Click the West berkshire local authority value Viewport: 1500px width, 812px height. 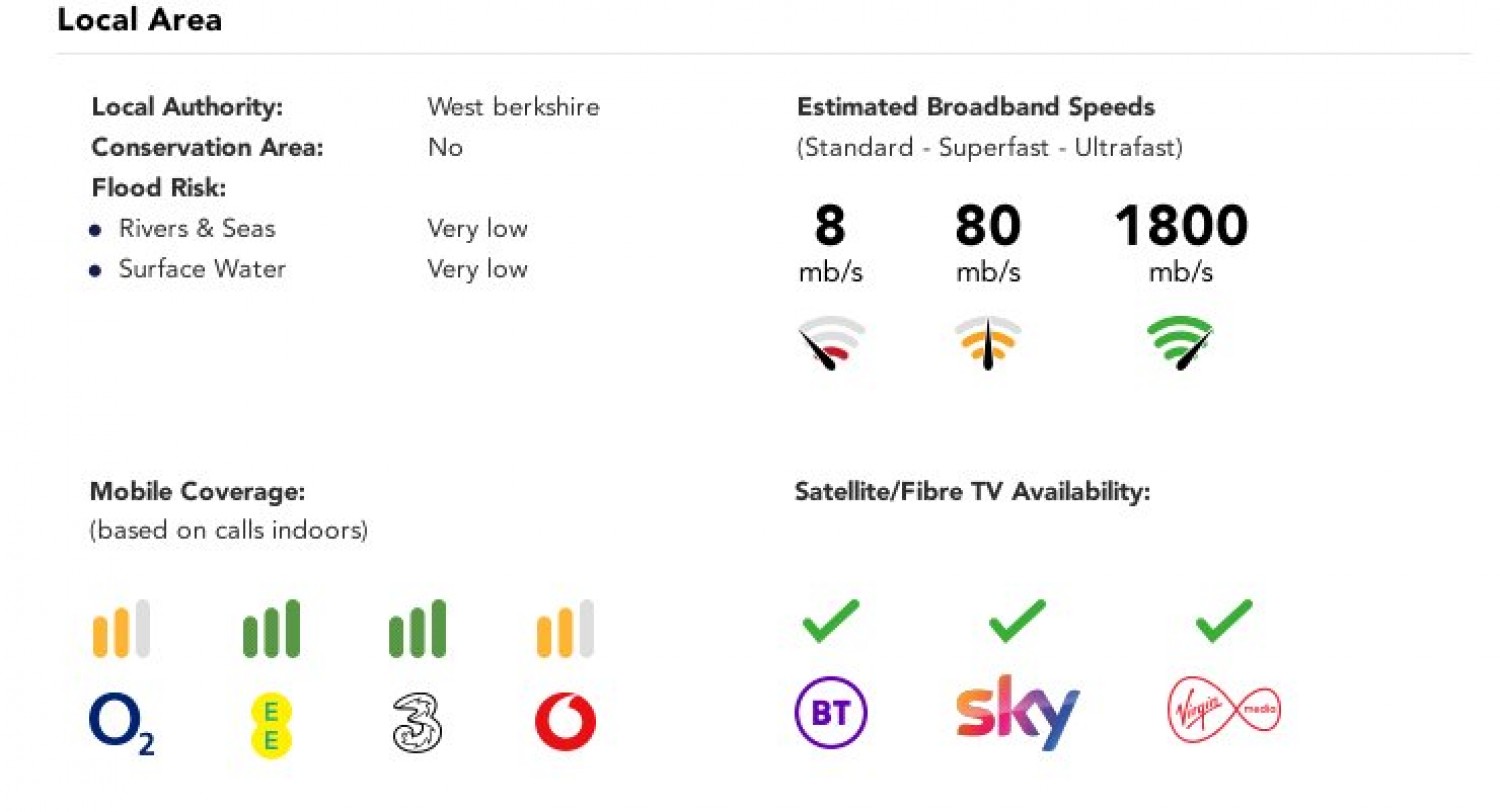point(513,107)
